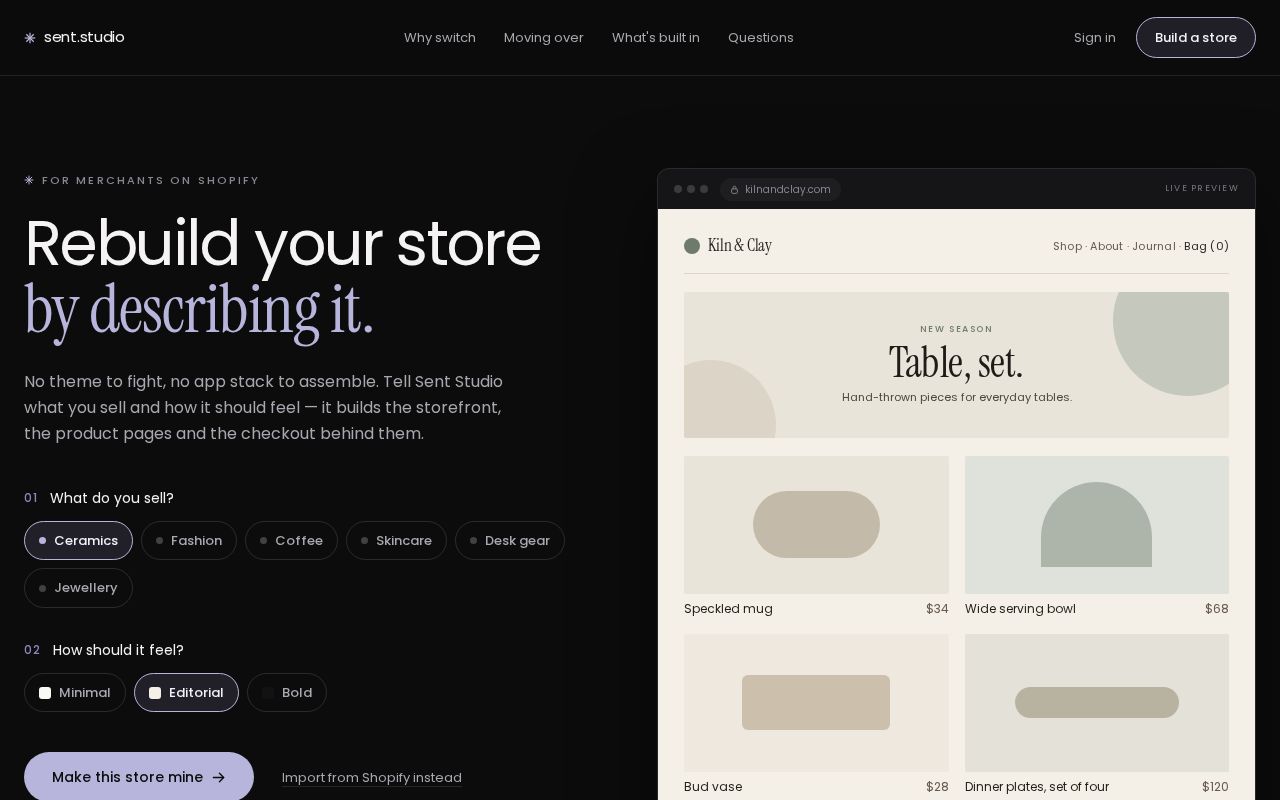Click the Kiln & Clay store logo
Screen dimensions: 1280x800
728,246
